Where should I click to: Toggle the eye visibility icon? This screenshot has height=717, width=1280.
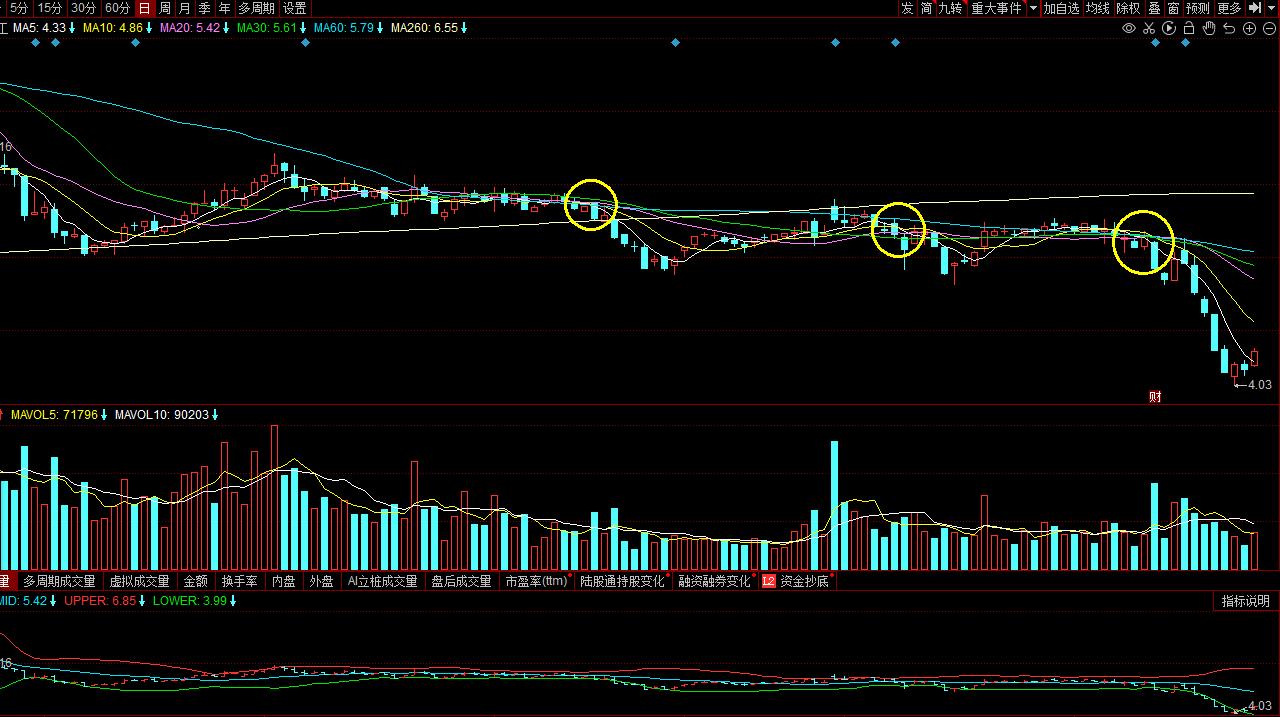1129,28
